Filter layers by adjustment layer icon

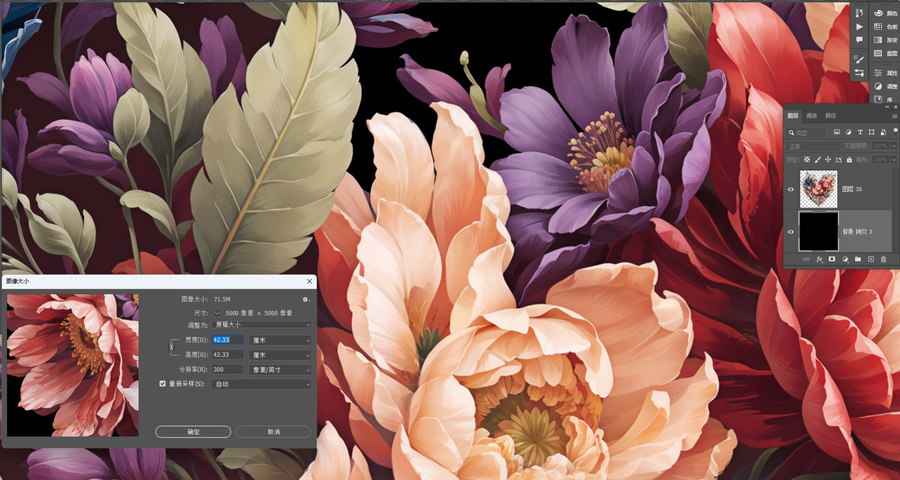point(848,132)
